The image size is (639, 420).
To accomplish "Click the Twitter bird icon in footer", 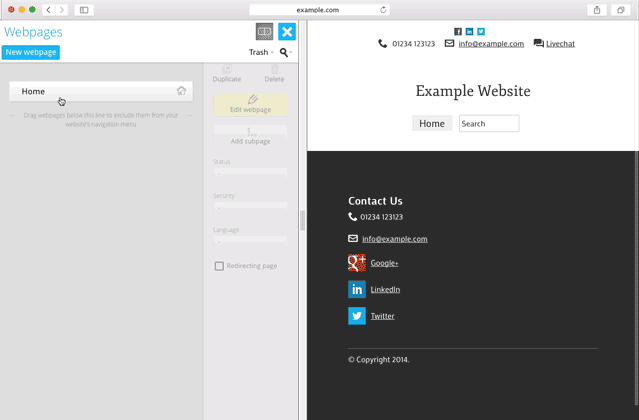I will click(x=357, y=316).
